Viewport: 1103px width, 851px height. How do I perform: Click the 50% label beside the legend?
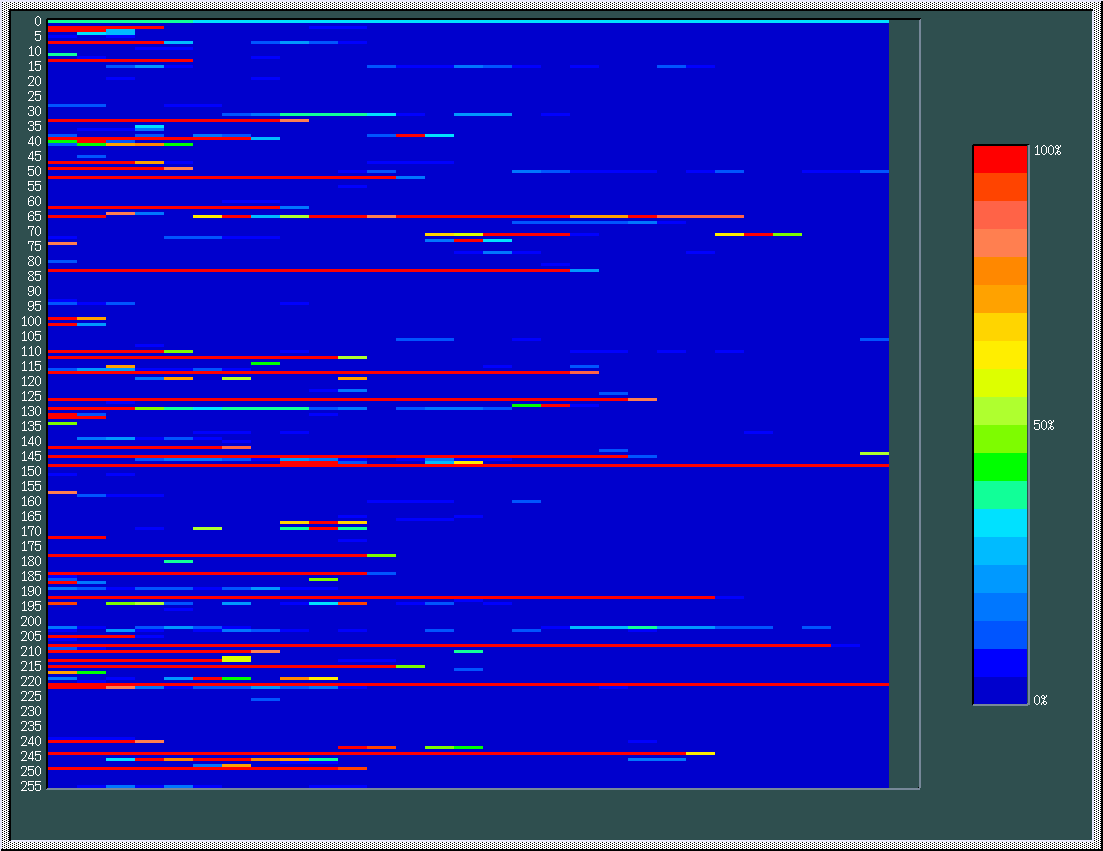click(x=1043, y=425)
